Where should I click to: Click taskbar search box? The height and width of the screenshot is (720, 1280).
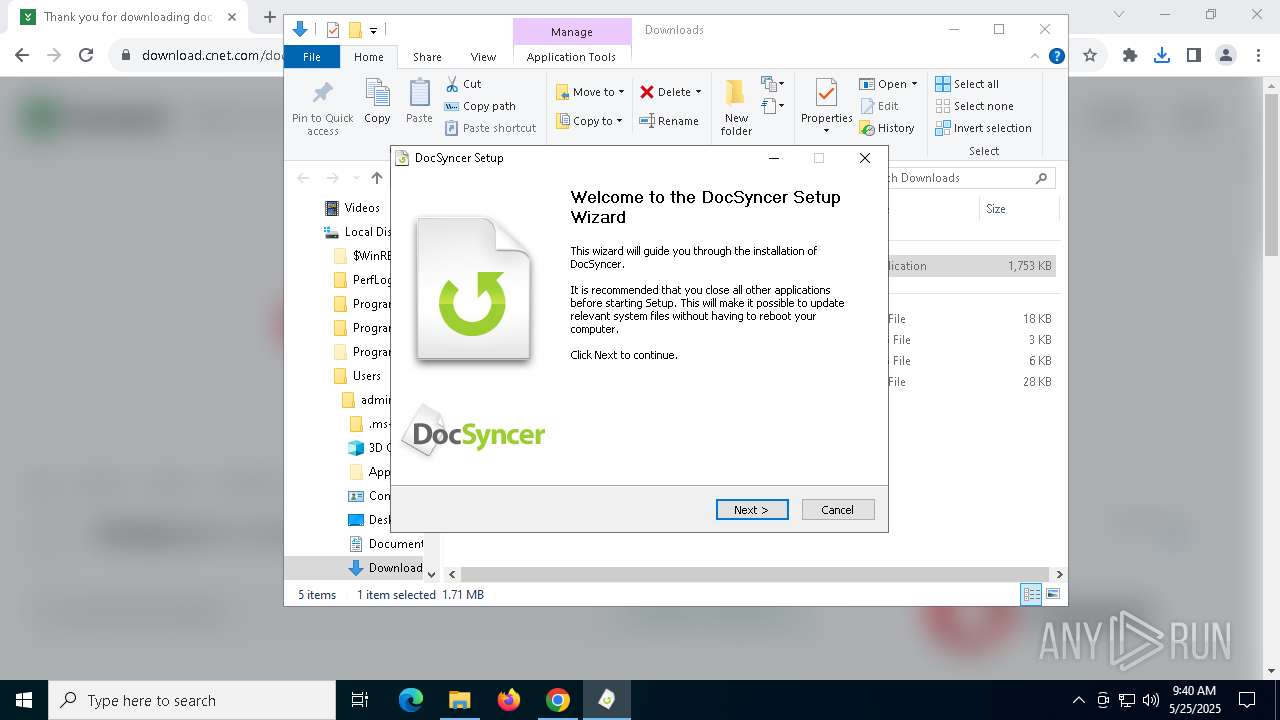point(192,700)
